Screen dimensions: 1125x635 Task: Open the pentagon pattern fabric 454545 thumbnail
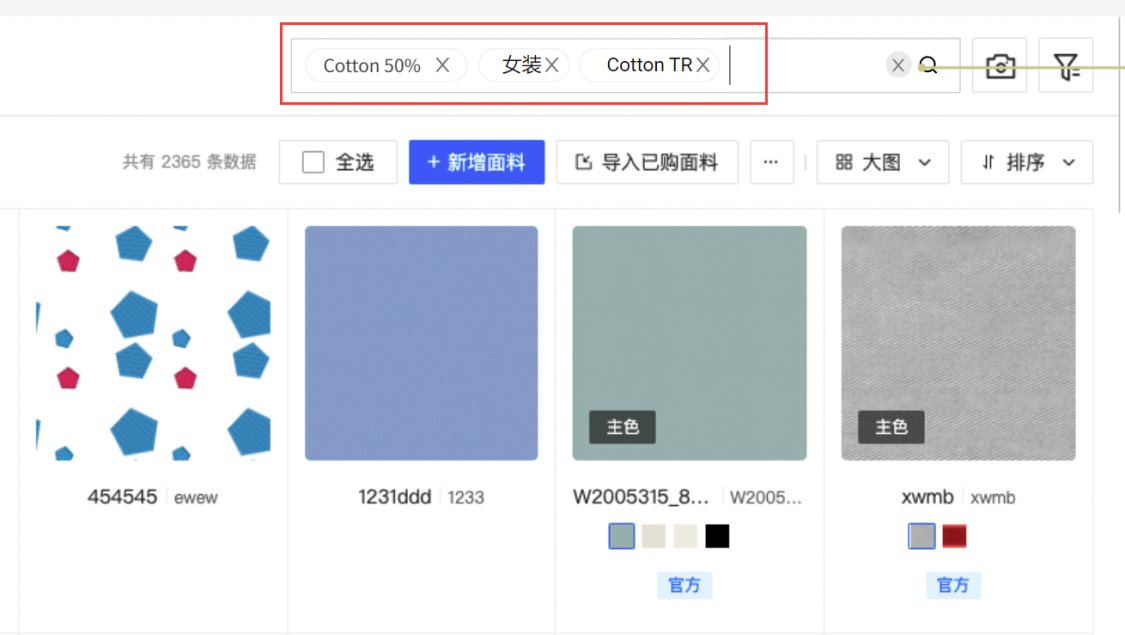[153, 343]
